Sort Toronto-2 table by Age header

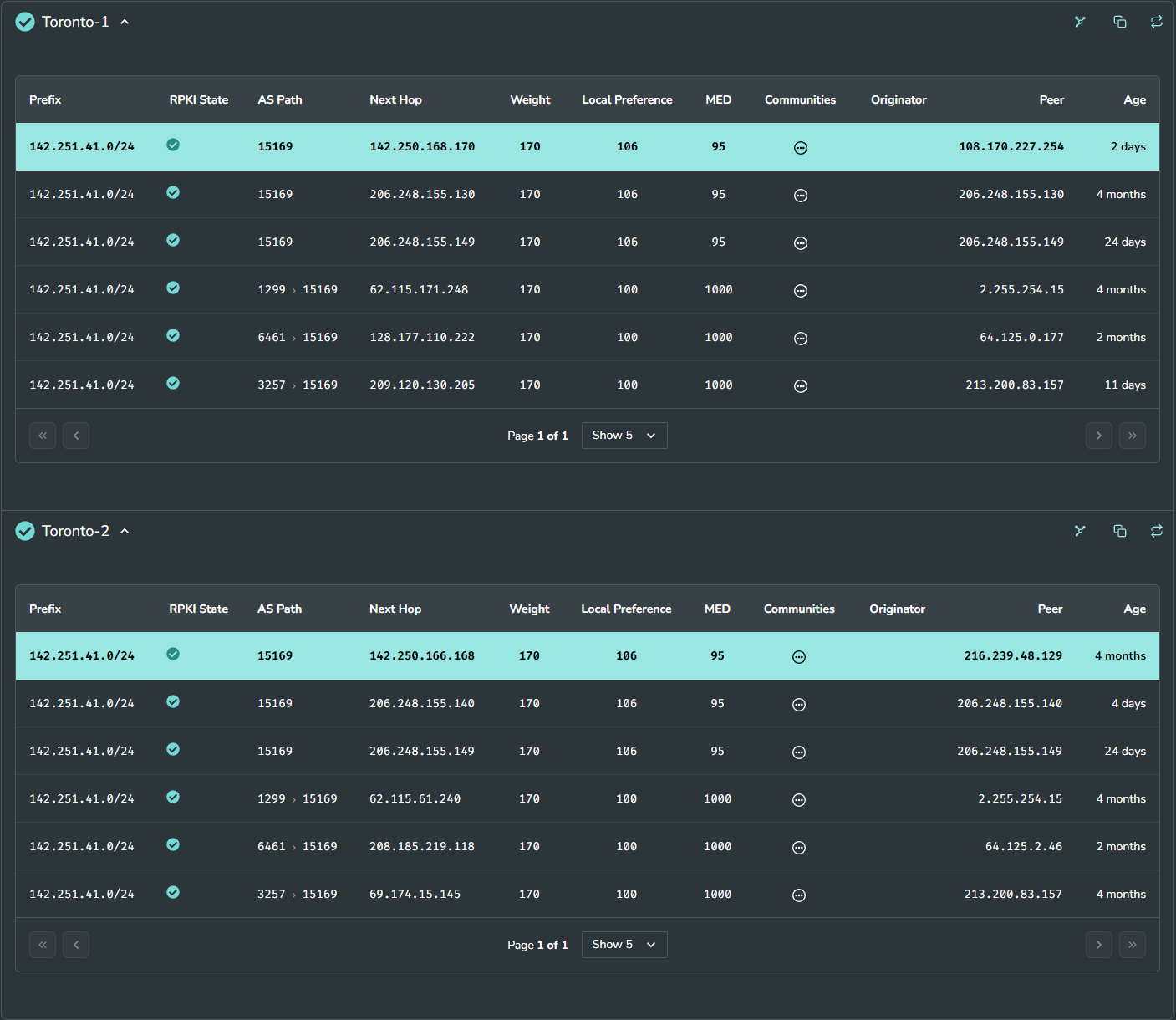click(x=1134, y=609)
